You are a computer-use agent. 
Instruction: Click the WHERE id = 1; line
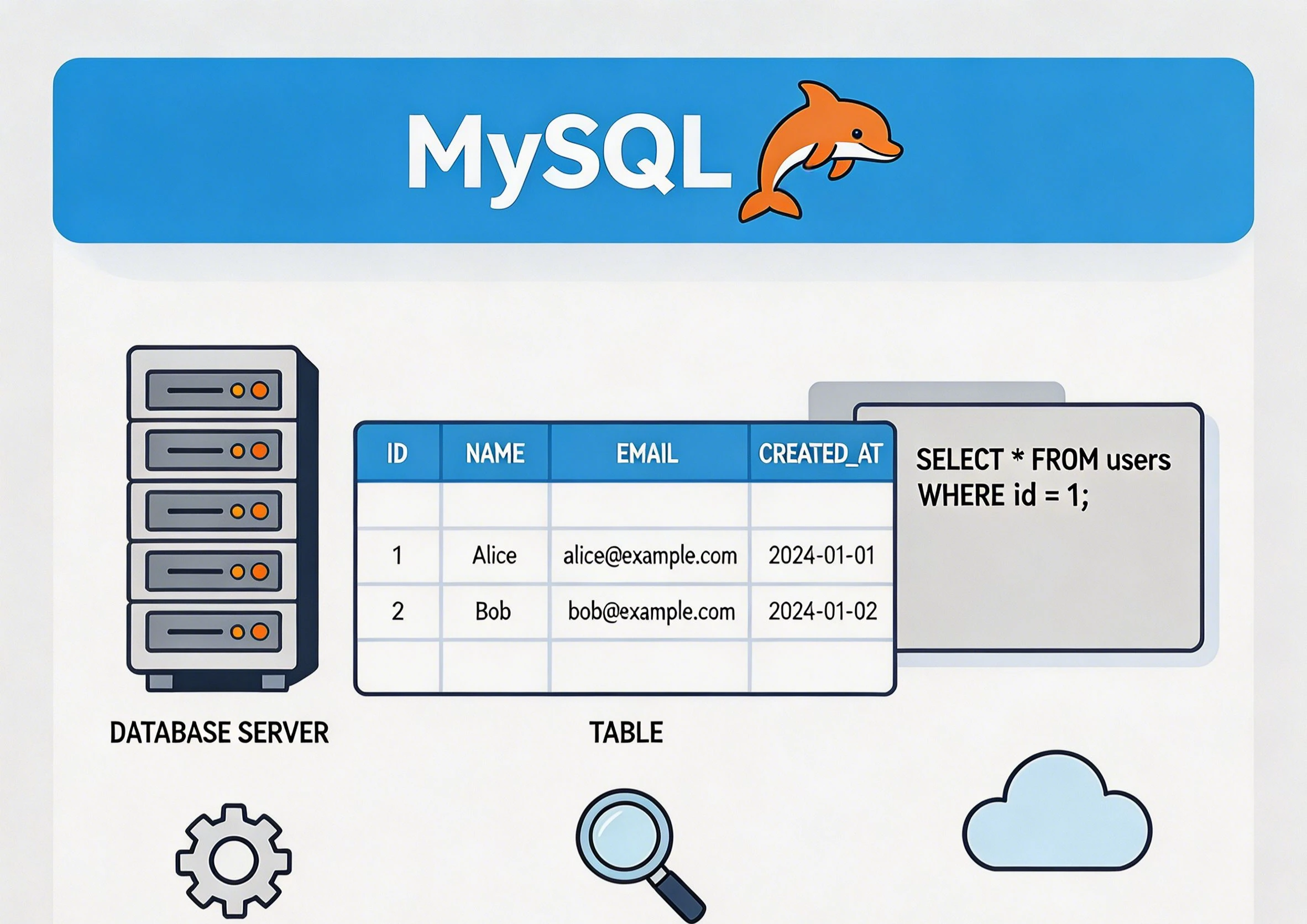[1003, 495]
